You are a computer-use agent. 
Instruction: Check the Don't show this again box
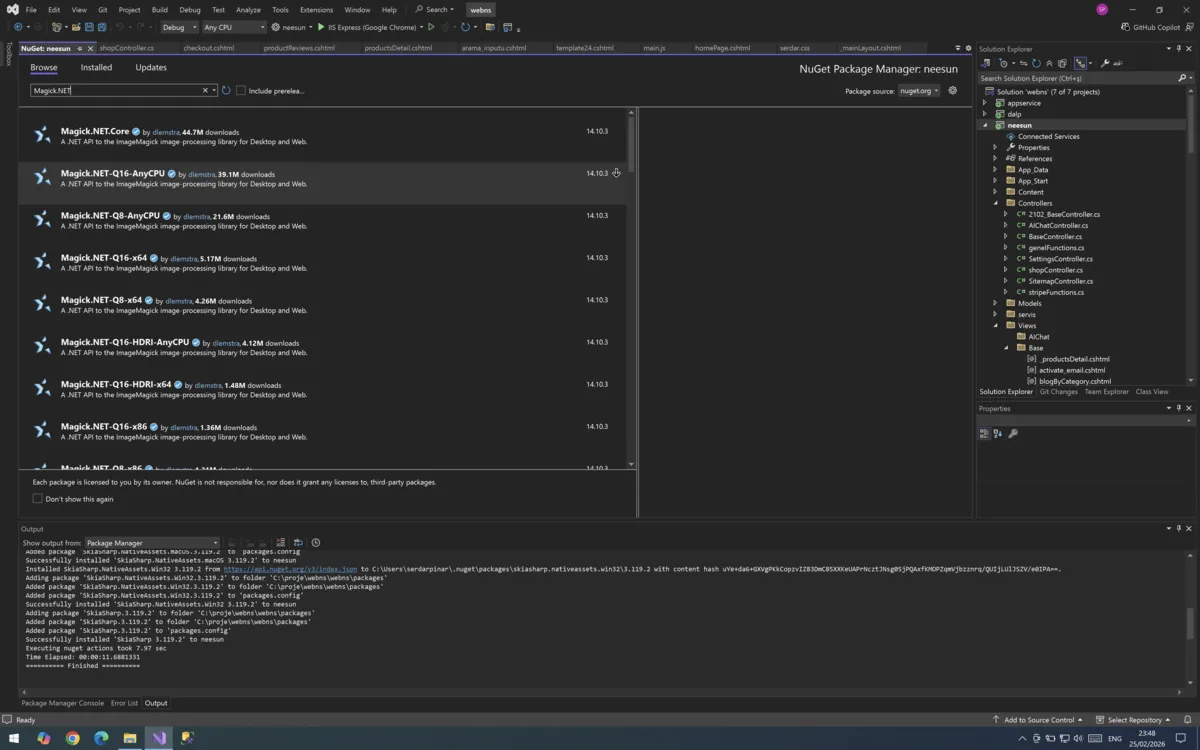pyautogui.click(x=38, y=499)
